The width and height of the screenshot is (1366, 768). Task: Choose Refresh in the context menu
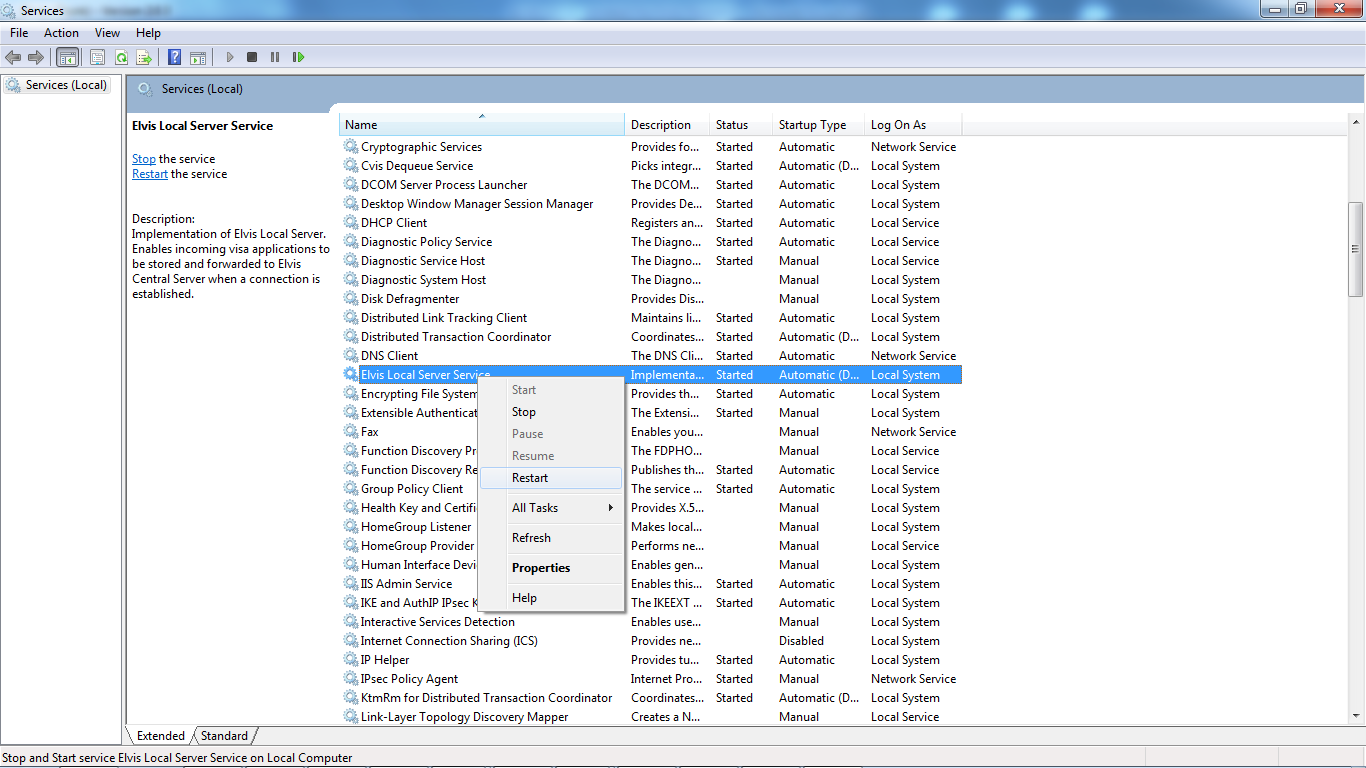tap(551, 538)
